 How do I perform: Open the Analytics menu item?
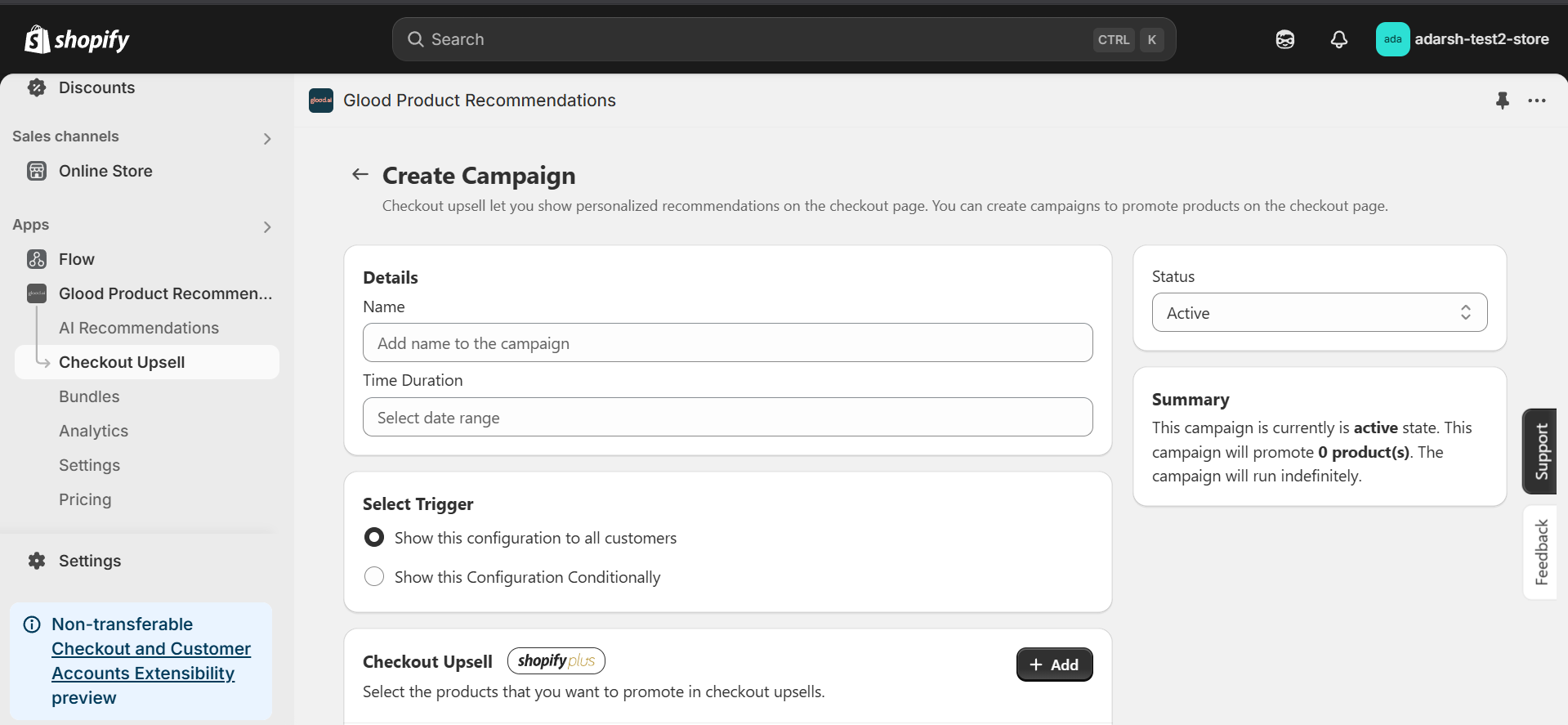pos(93,431)
